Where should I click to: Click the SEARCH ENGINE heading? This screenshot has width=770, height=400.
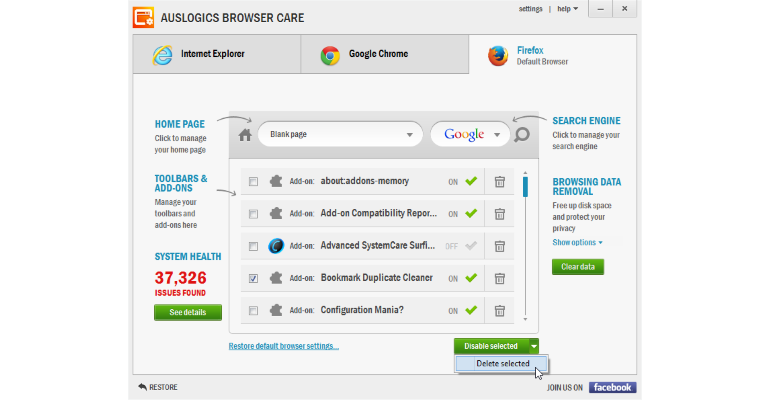coord(586,121)
